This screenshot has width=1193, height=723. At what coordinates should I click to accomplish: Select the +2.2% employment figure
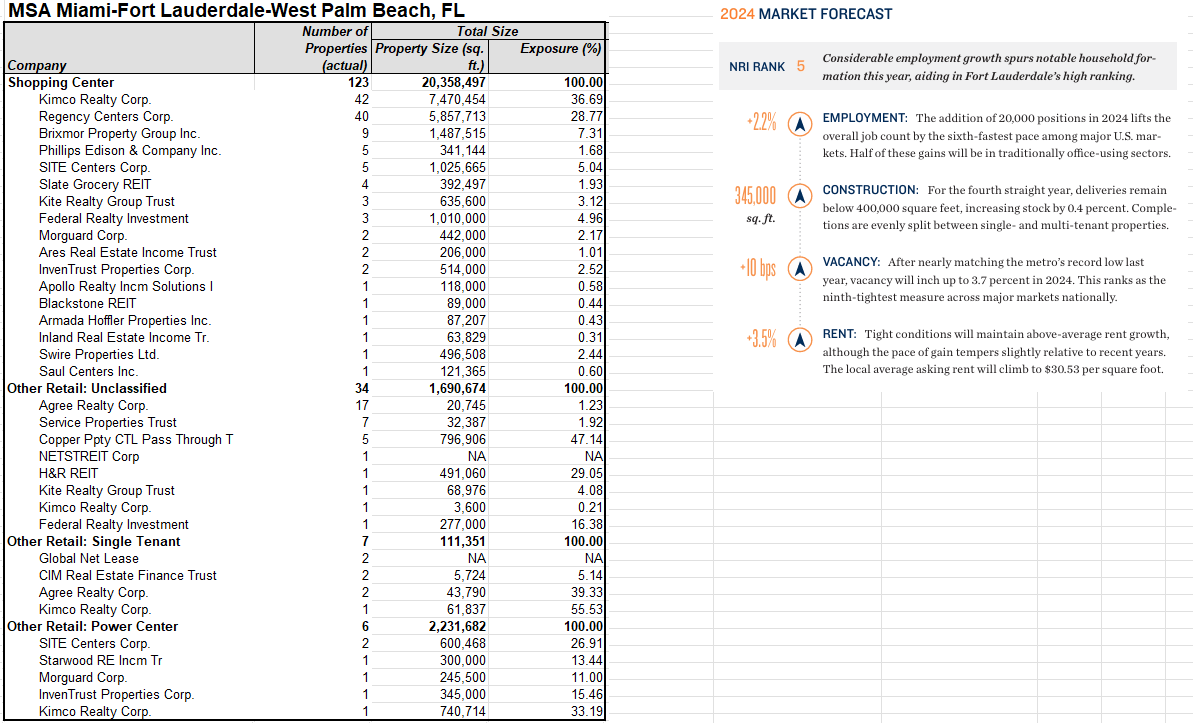tap(761, 124)
